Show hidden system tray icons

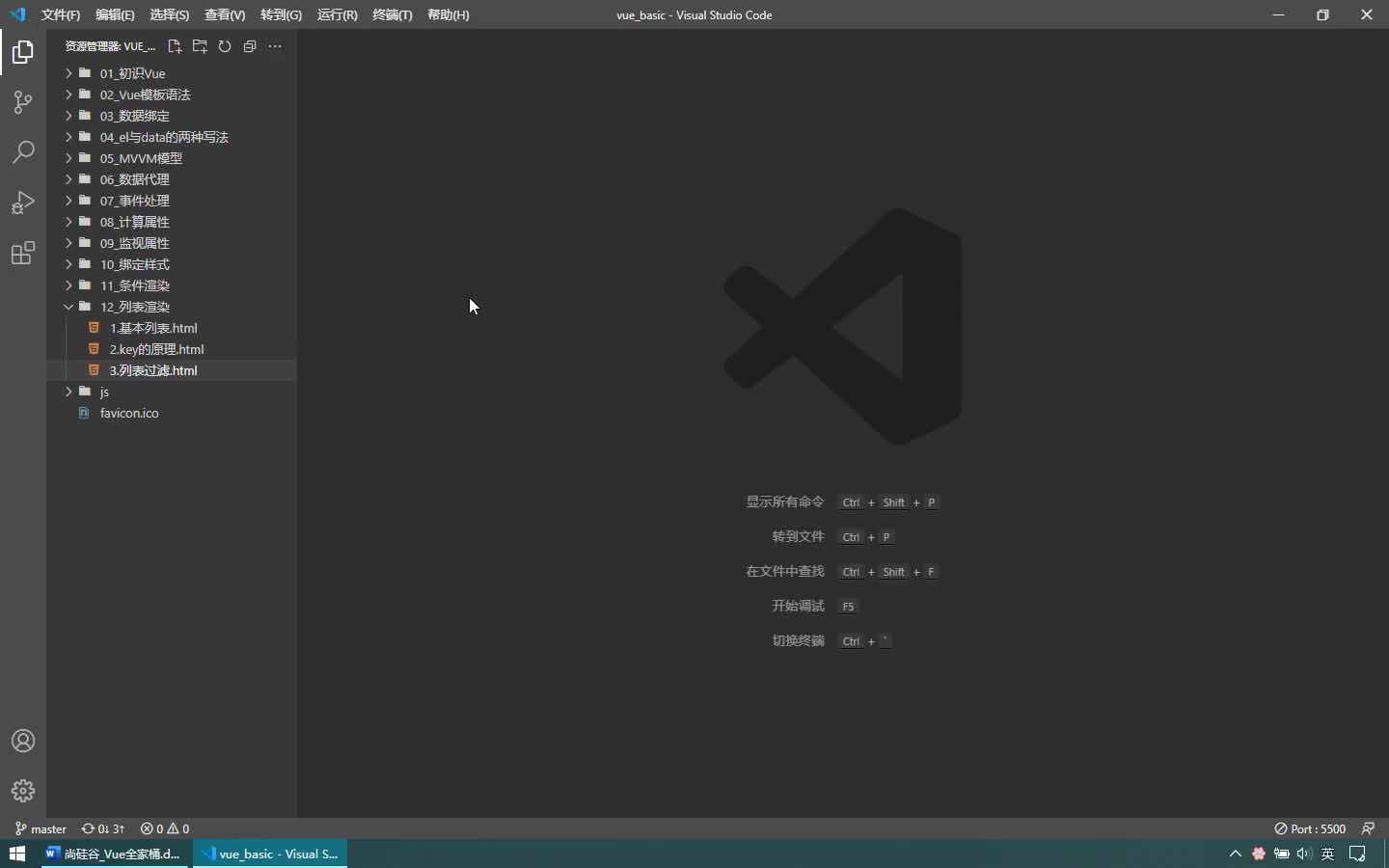1235,854
